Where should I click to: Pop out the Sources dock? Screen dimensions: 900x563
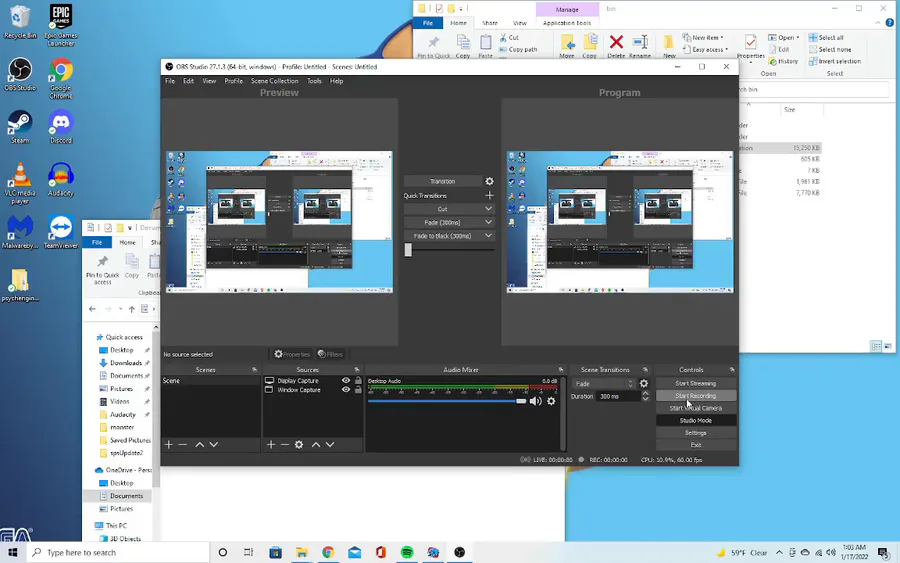pos(356,370)
